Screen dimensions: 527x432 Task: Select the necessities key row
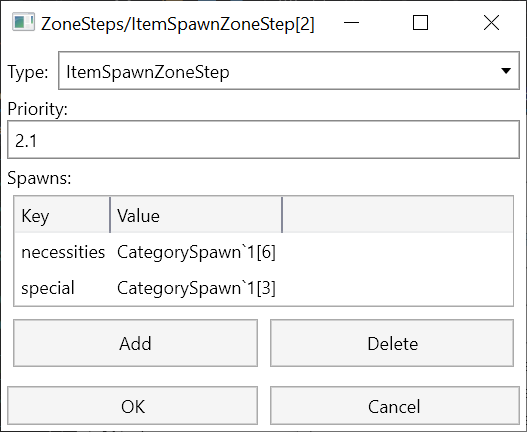point(264,252)
